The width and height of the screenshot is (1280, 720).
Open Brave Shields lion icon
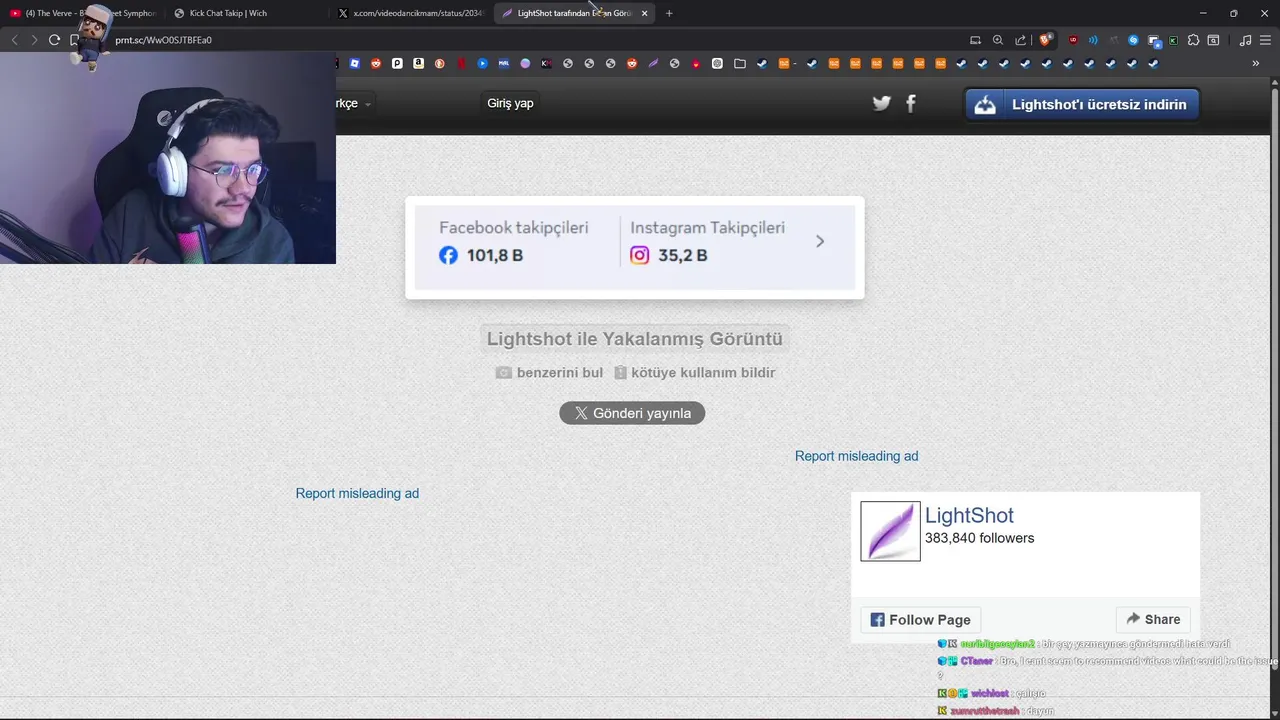[1045, 40]
